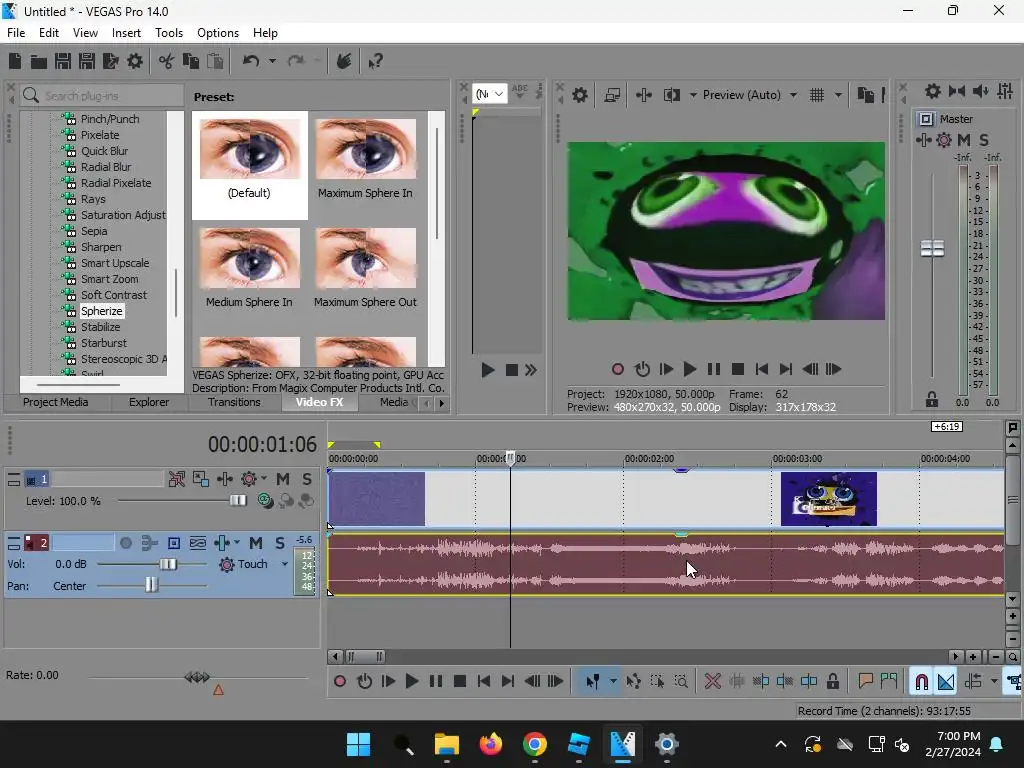Click the What's This help icon
Viewport: 1024px width, 768px height.
pos(375,61)
